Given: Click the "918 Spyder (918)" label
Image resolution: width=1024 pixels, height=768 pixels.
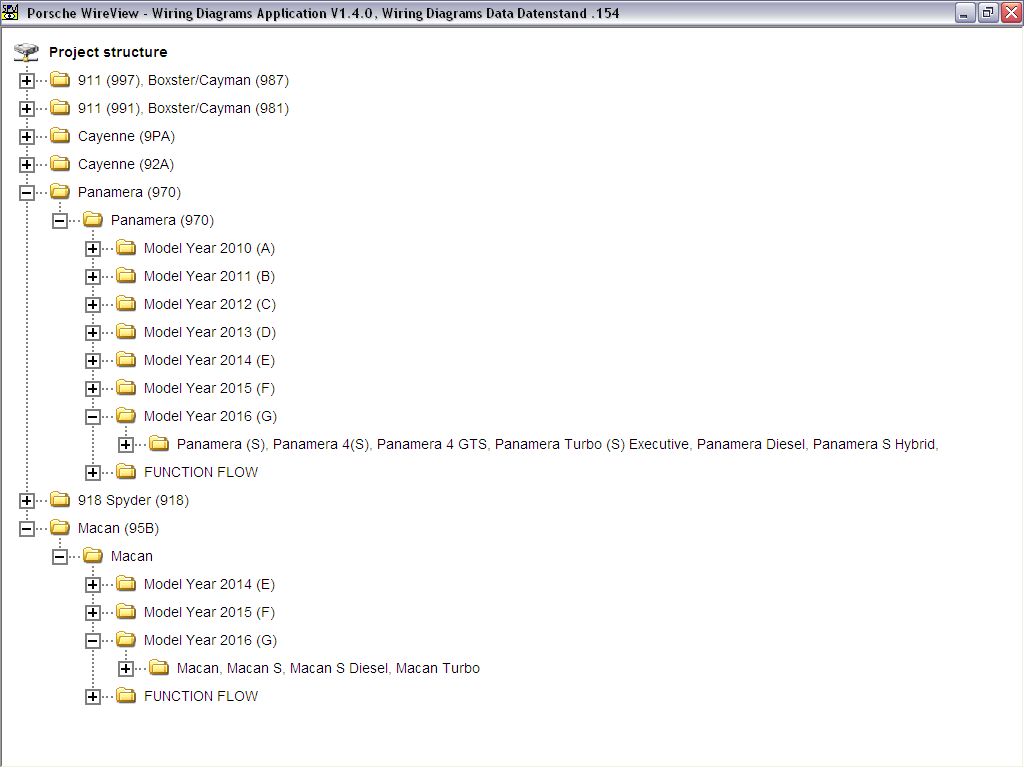Looking at the screenshot, I should (x=133, y=501).
